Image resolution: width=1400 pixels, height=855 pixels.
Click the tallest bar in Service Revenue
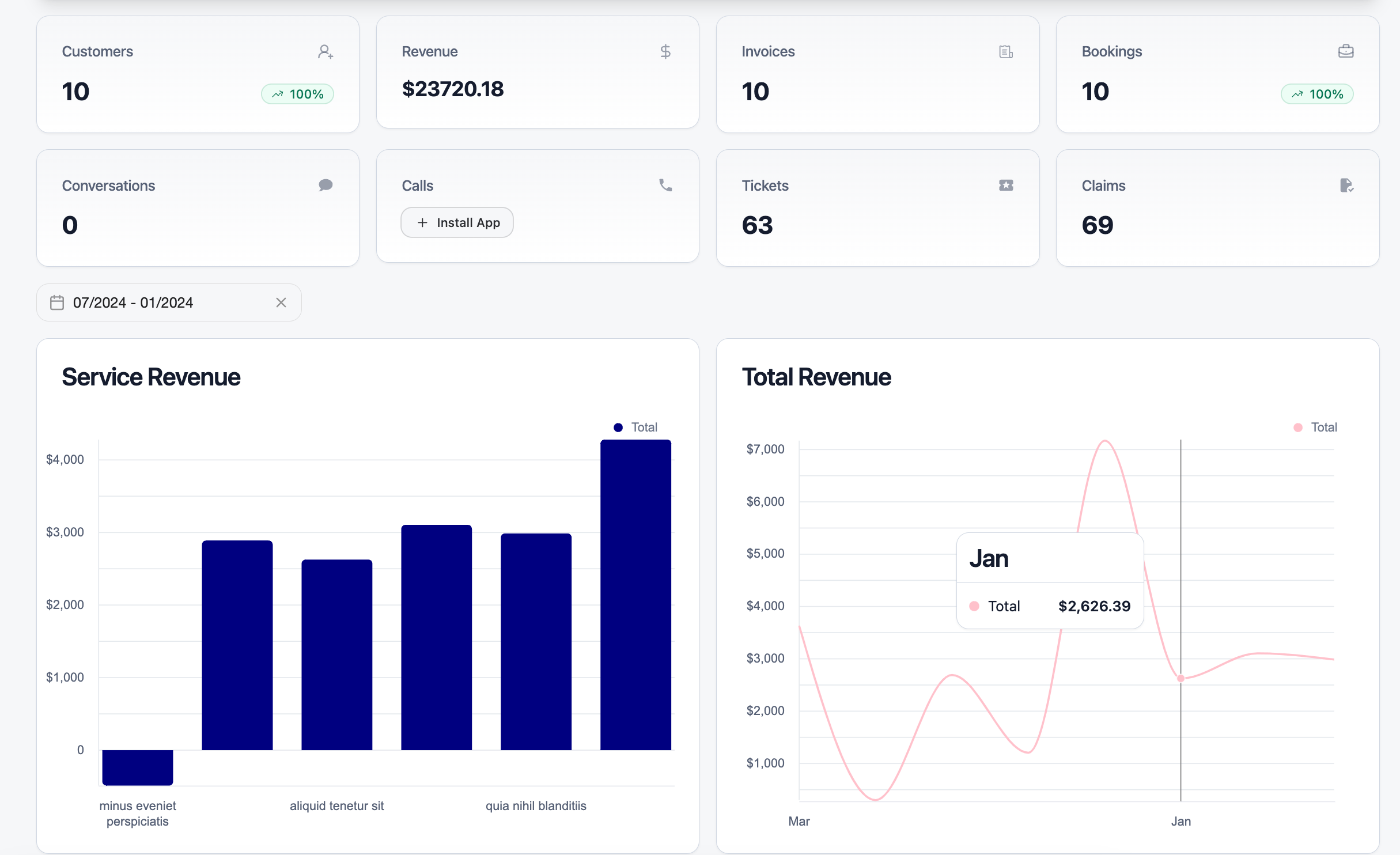pos(635,595)
